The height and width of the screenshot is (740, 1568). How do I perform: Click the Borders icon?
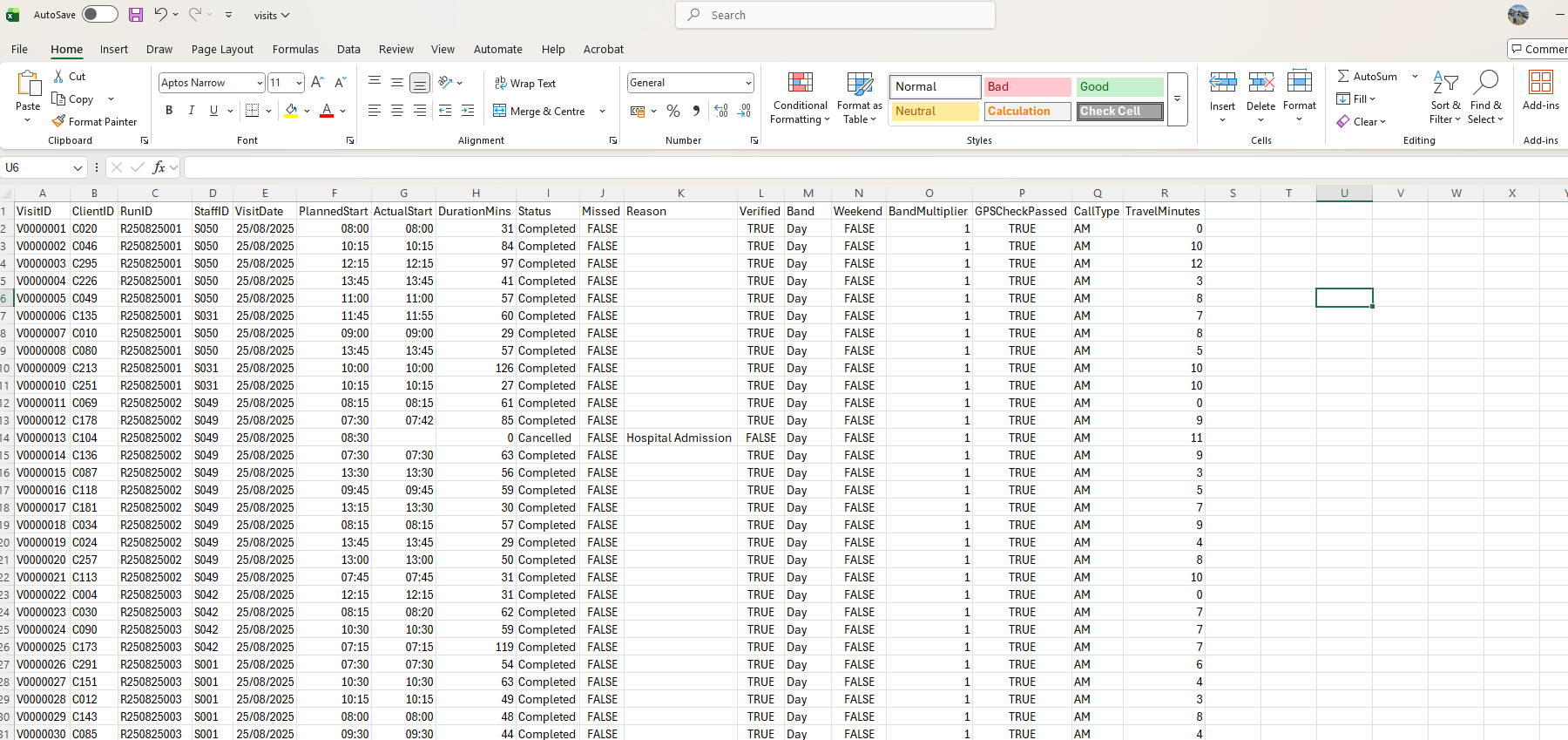(x=252, y=111)
